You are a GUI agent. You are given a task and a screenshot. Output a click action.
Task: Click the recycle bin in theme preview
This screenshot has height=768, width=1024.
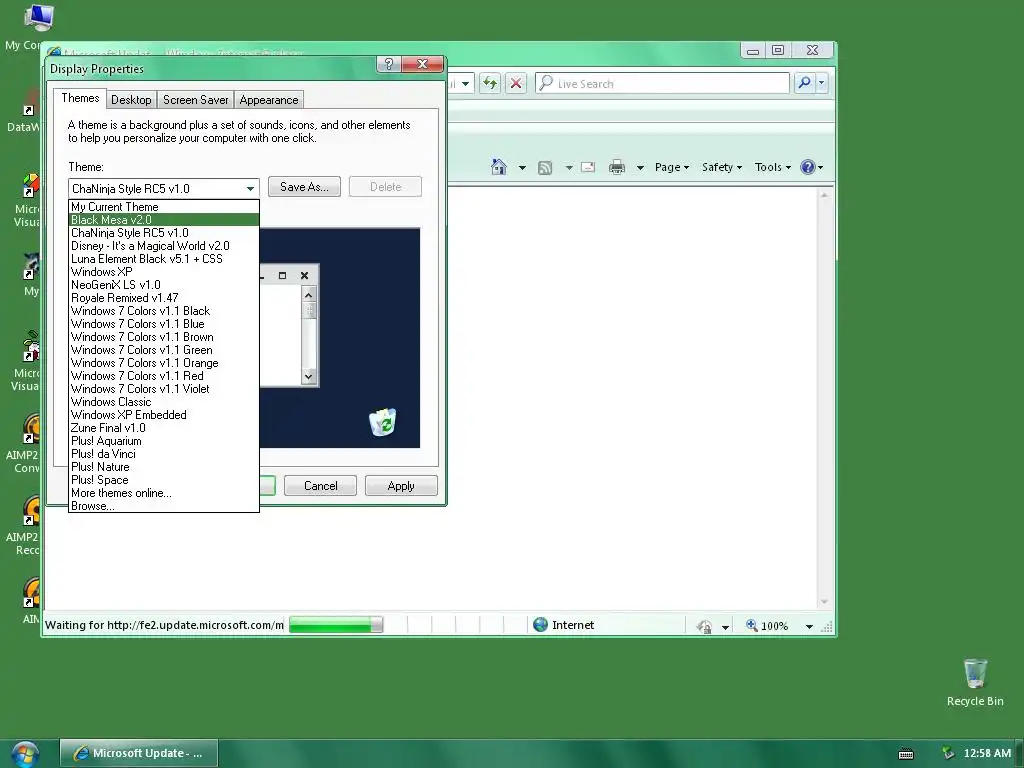383,422
